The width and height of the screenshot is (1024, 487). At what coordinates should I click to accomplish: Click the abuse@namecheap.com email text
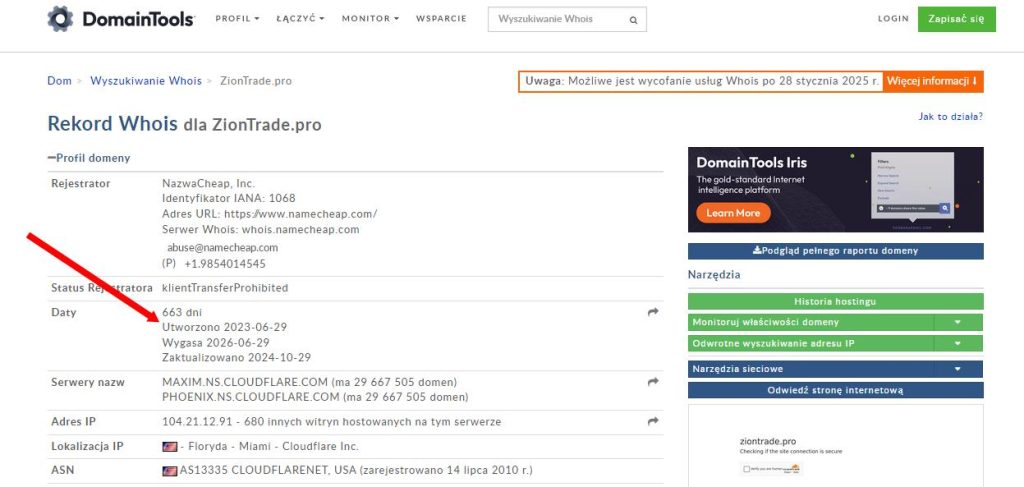pyautogui.click(x=223, y=248)
